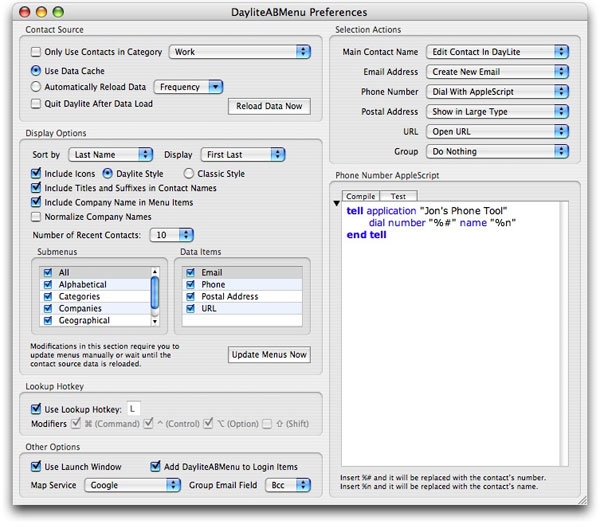Check Quit Daylite After Data Load
Image resolution: width=600 pixels, height=527 pixels.
pyautogui.click(x=36, y=104)
